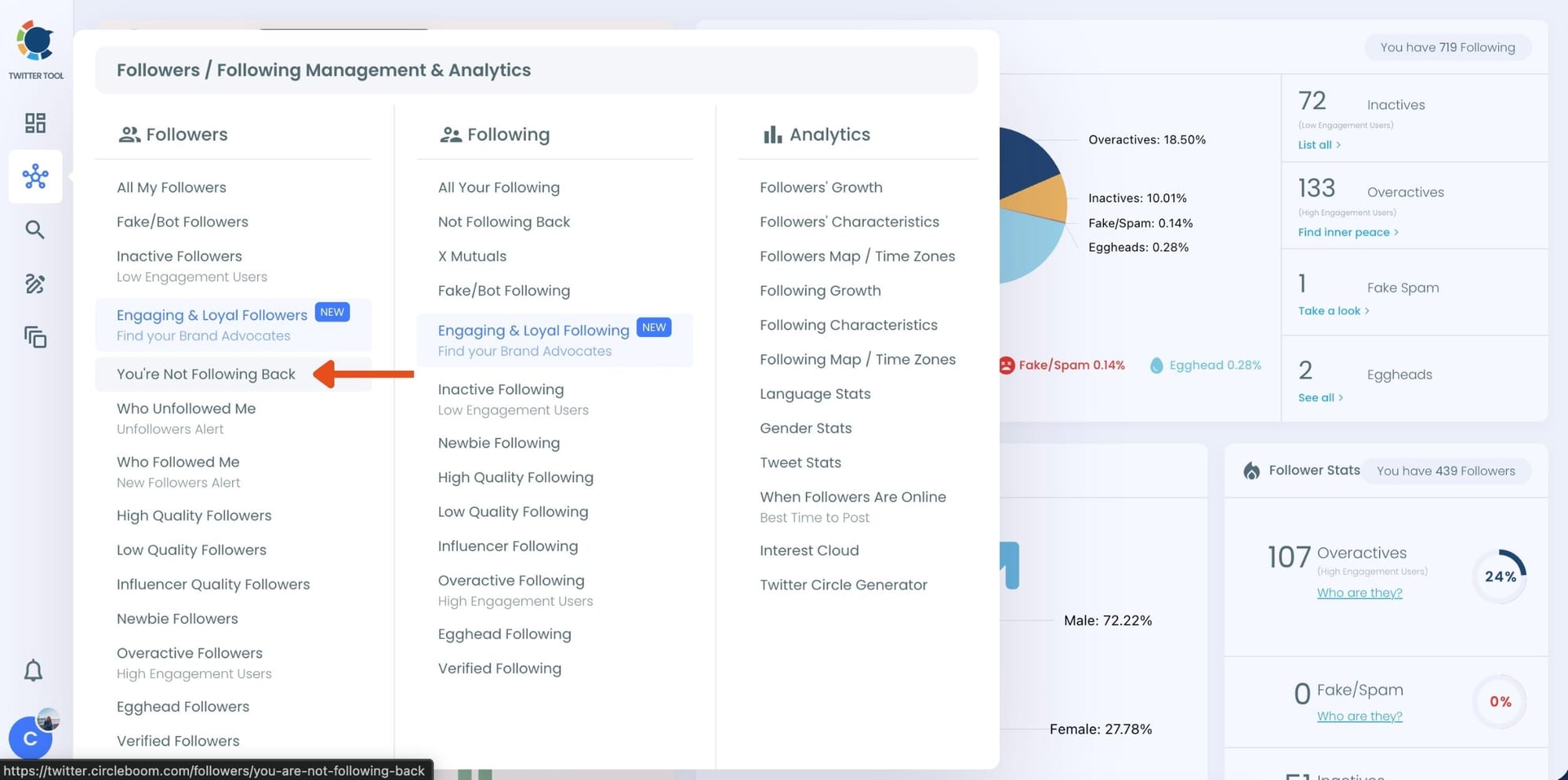The height and width of the screenshot is (780, 1568).
Task: Select You're Not Following Back menu item
Action: (206, 374)
